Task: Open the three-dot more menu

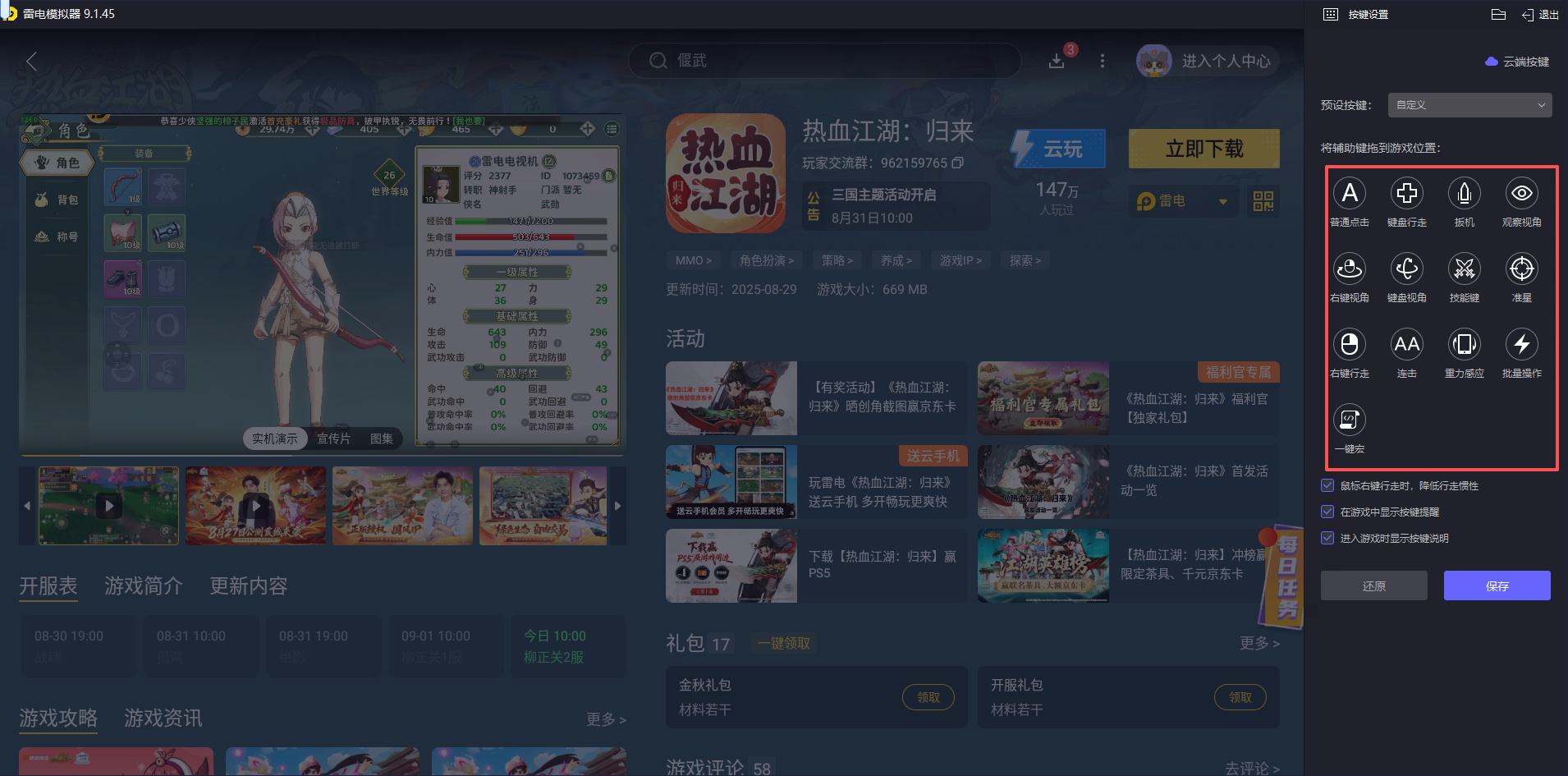Action: pyautogui.click(x=1103, y=61)
